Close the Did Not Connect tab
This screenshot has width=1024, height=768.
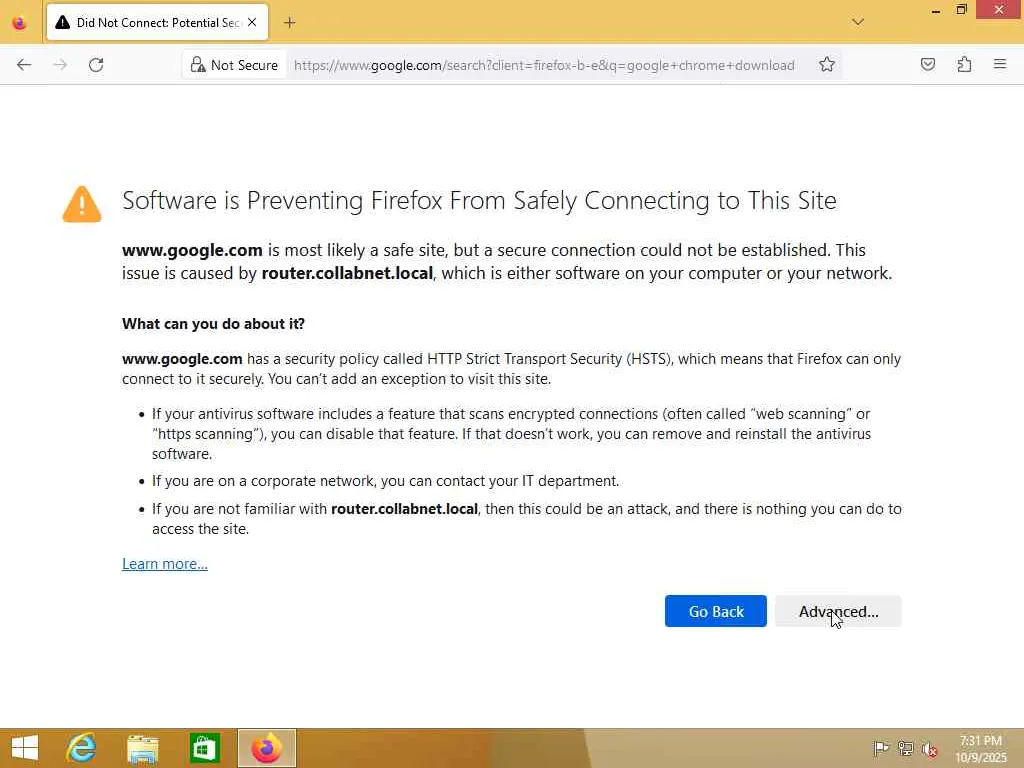tap(252, 22)
